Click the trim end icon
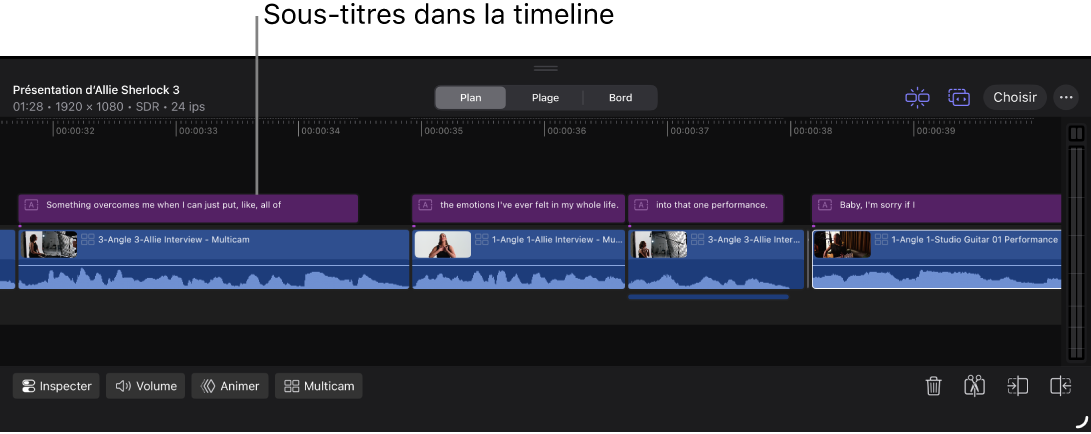The width and height of the screenshot is (1091, 434). click(x=1060, y=385)
